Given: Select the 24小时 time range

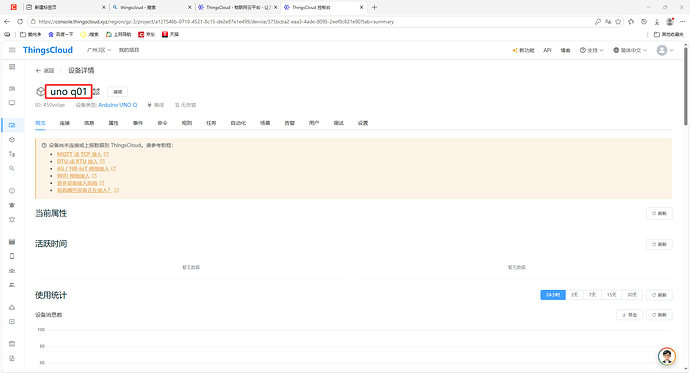Looking at the screenshot, I should 553,295.
